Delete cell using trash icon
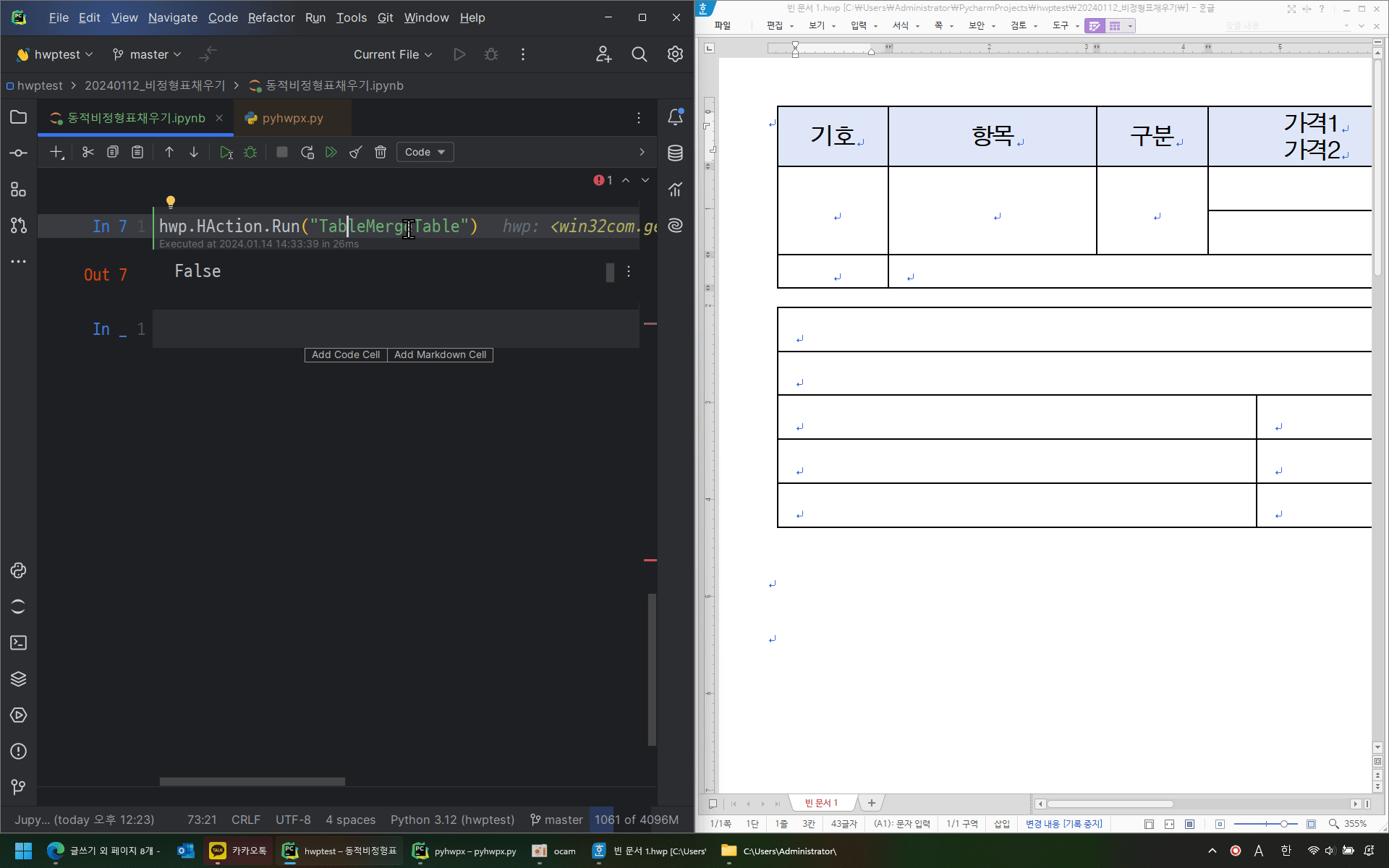Viewport: 1389px width, 868px height. click(381, 152)
